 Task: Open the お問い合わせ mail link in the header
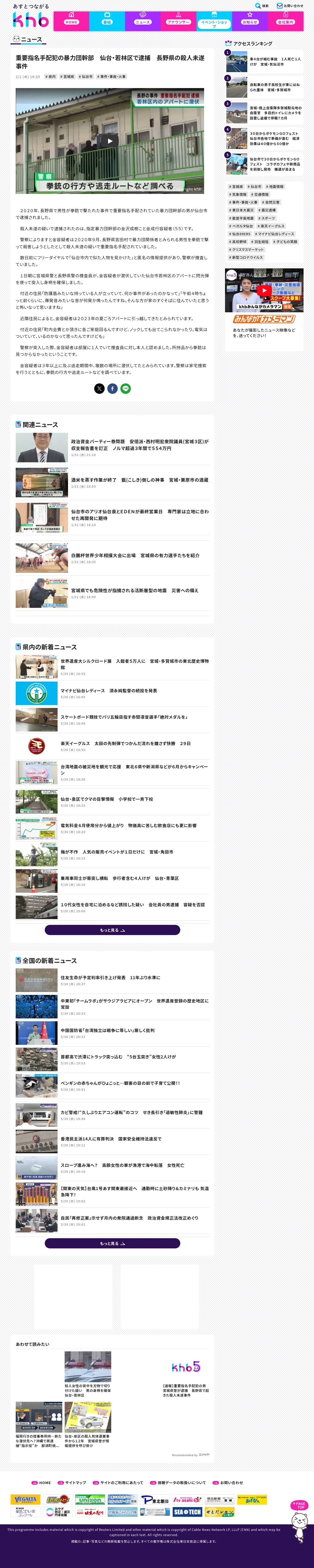pyautogui.click(x=290, y=5)
